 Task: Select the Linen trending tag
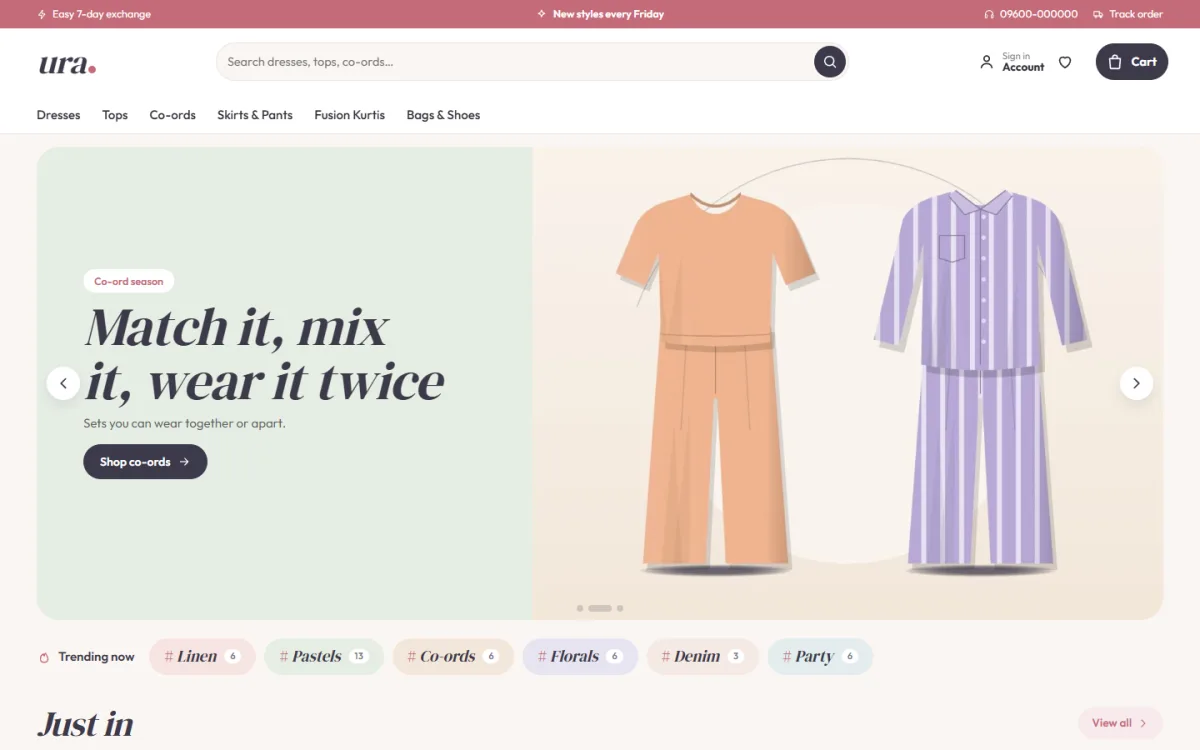pyautogui.click(x=202, y=657)
